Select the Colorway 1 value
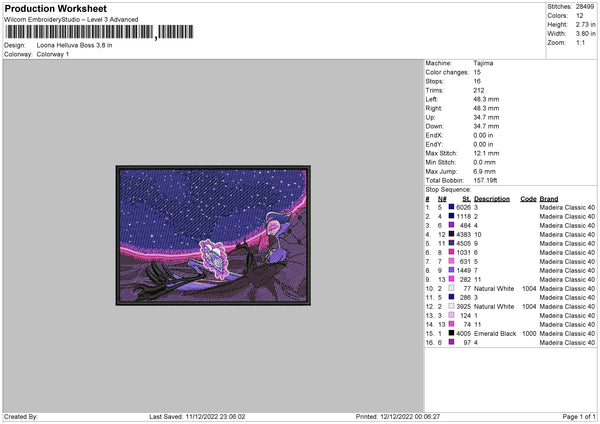This screenshot has height=424, width=600. point(53,54)
